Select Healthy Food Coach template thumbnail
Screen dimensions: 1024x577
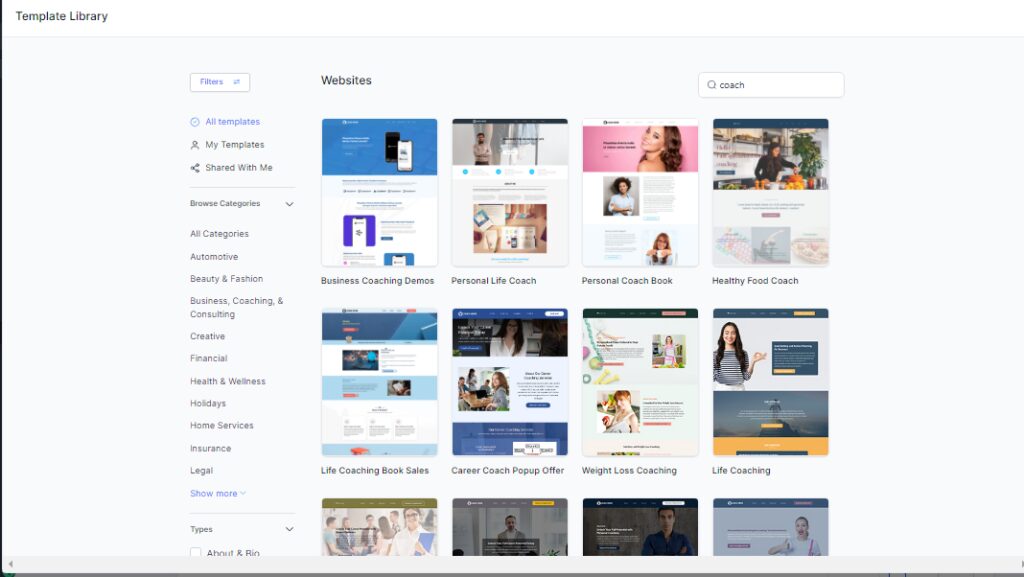pos(770,193)
